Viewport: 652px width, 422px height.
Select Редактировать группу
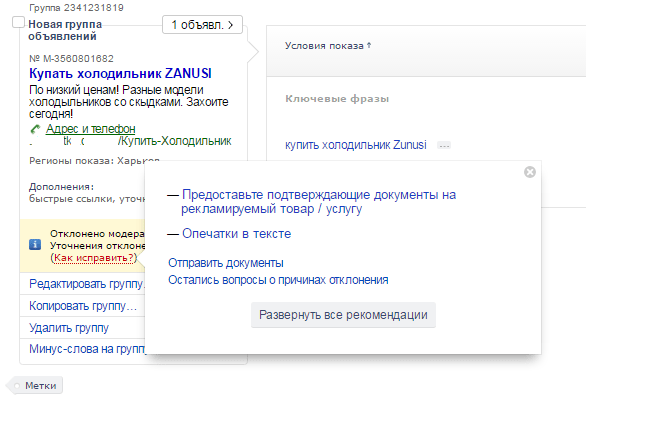click(86, 284)
